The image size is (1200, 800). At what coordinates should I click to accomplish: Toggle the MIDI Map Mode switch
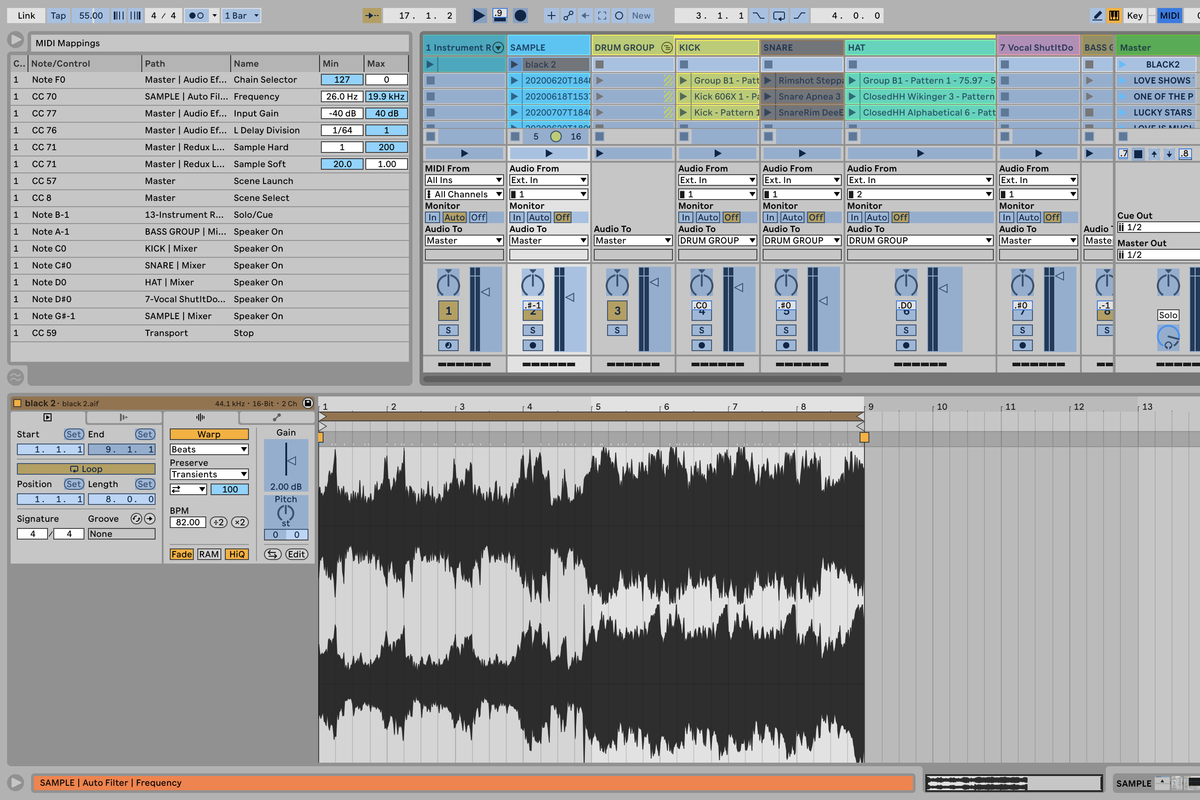point(1170,16)
